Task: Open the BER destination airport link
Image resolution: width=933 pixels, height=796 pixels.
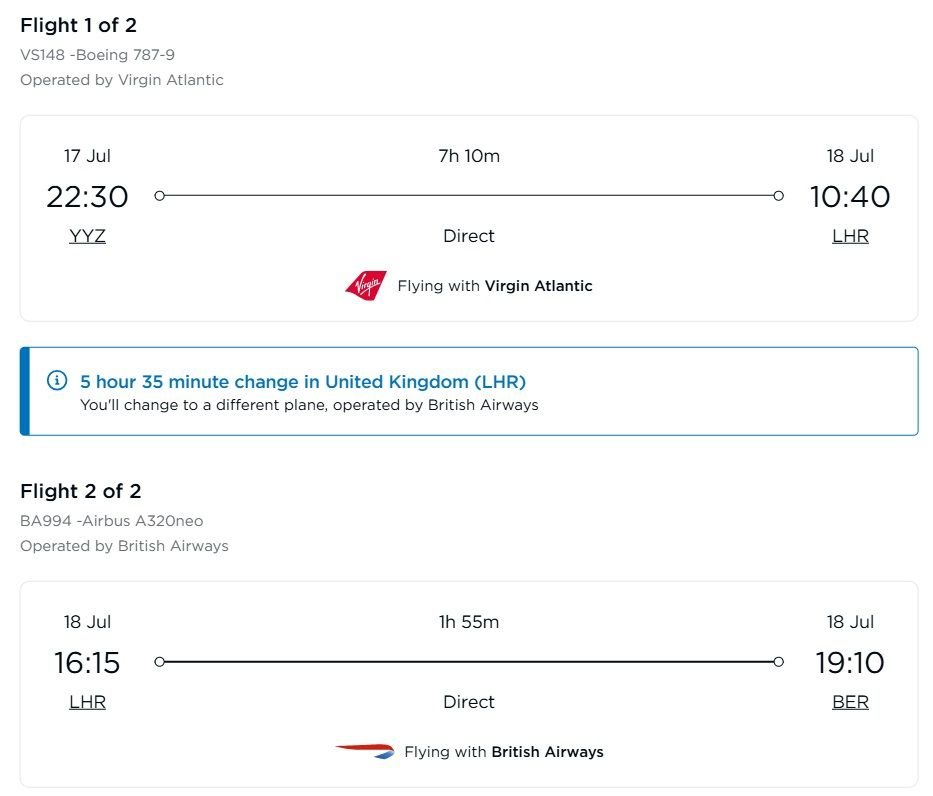Action: (x=850, y=702)
